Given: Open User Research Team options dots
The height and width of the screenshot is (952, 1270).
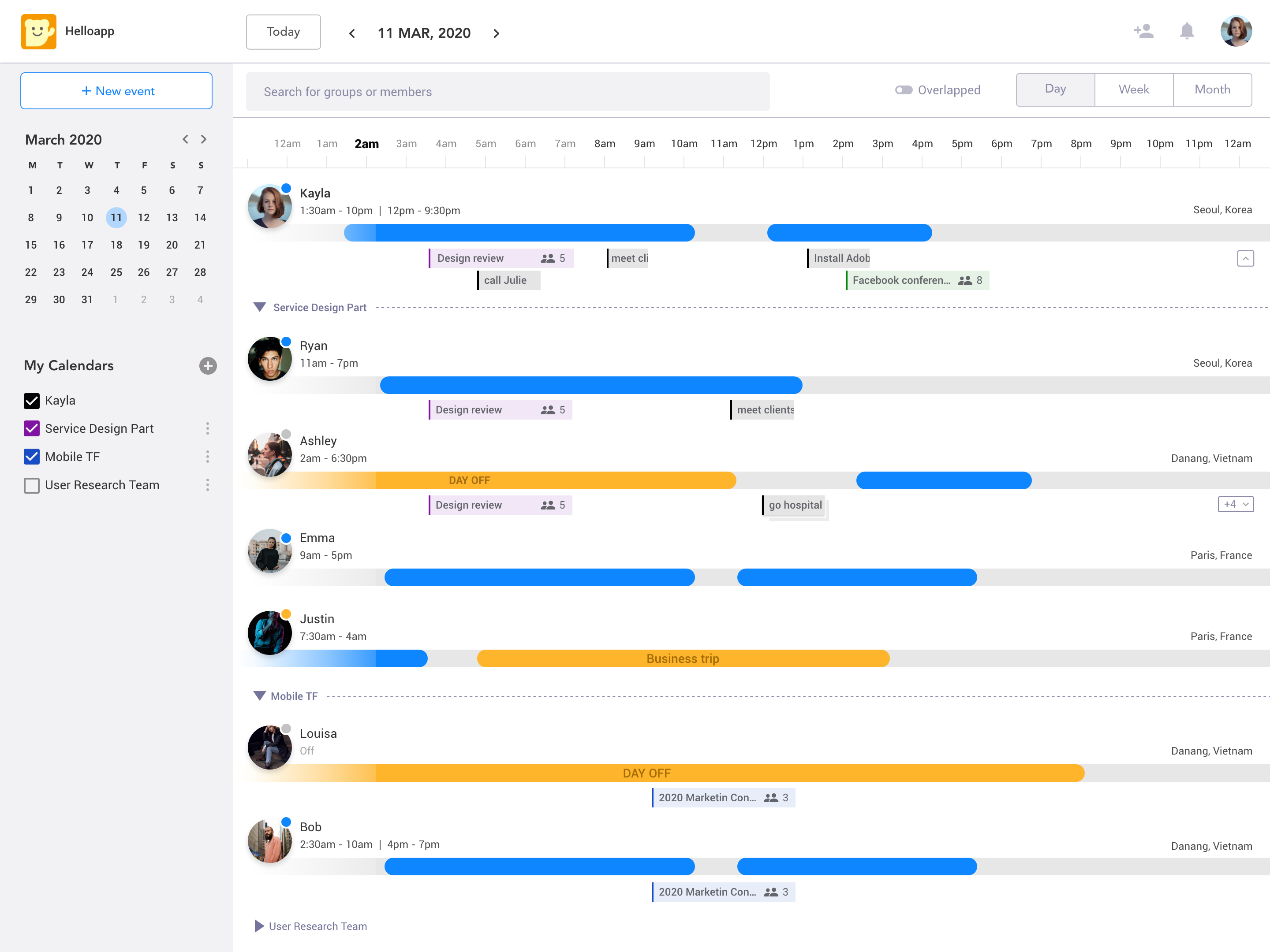Looking at the screenshot, I should point(207,485).
